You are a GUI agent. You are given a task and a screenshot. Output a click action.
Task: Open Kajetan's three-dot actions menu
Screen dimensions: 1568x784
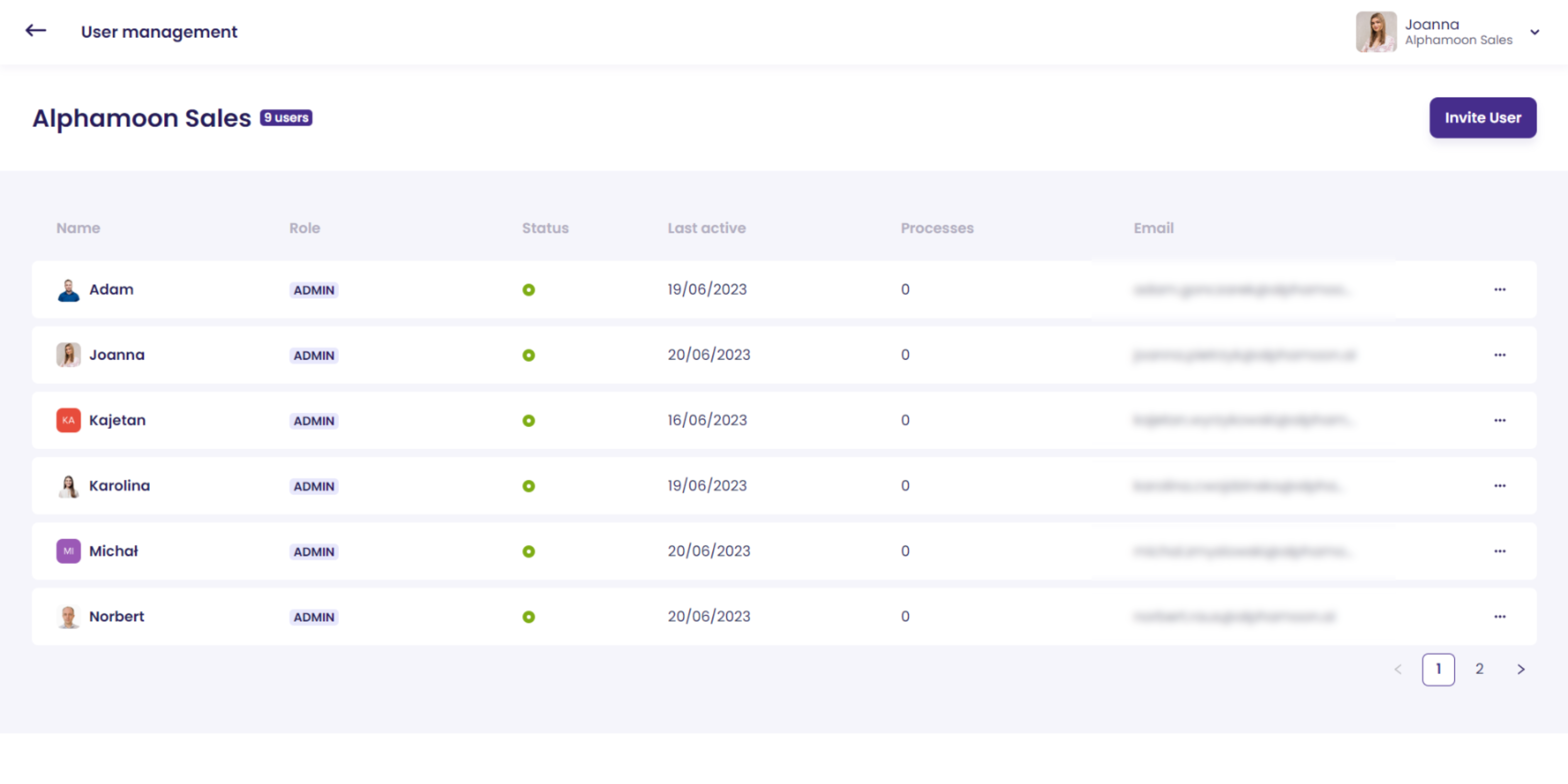point(1499,421)
